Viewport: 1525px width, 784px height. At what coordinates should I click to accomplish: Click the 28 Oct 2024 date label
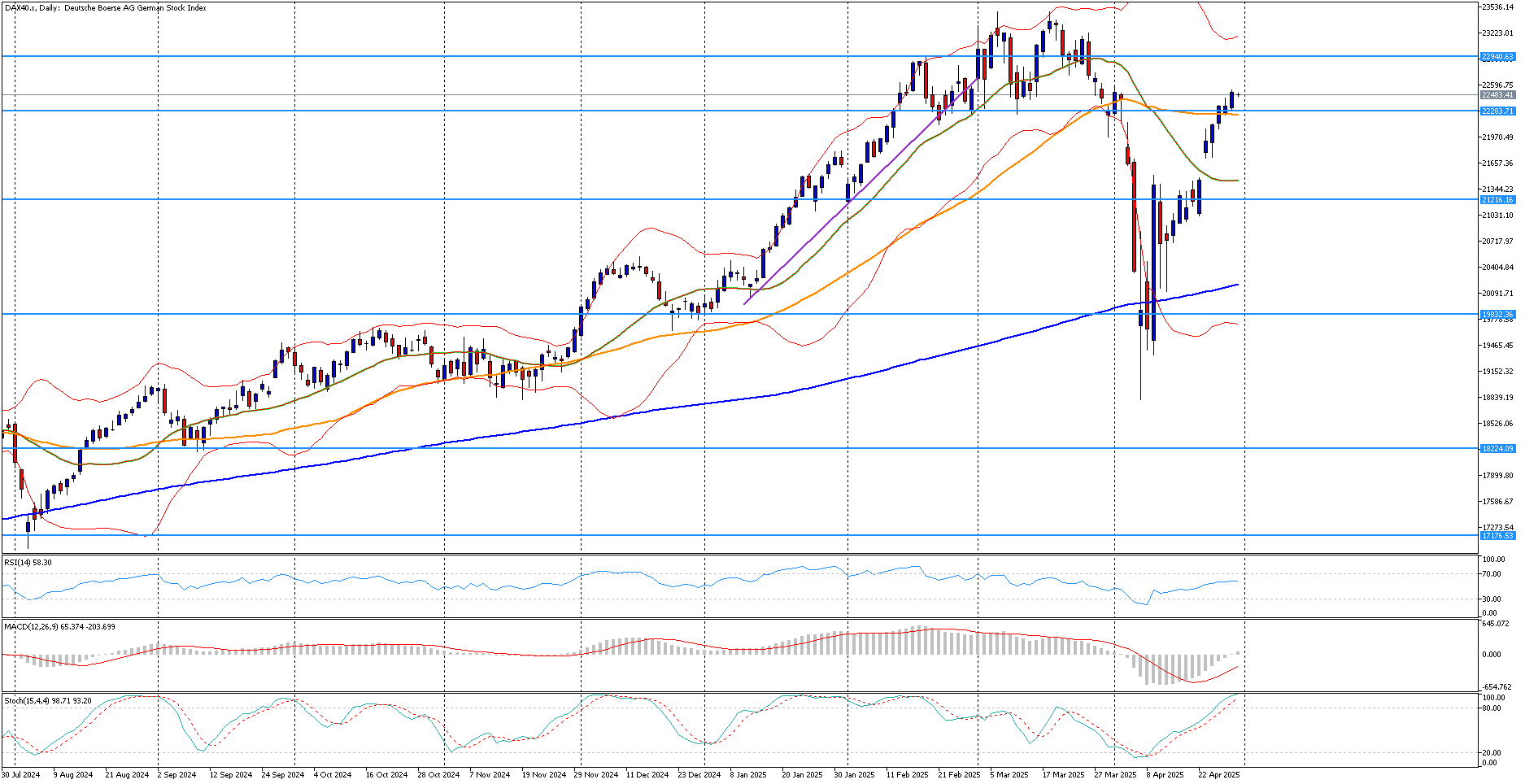pyautogui.click(x=438, y=775)
